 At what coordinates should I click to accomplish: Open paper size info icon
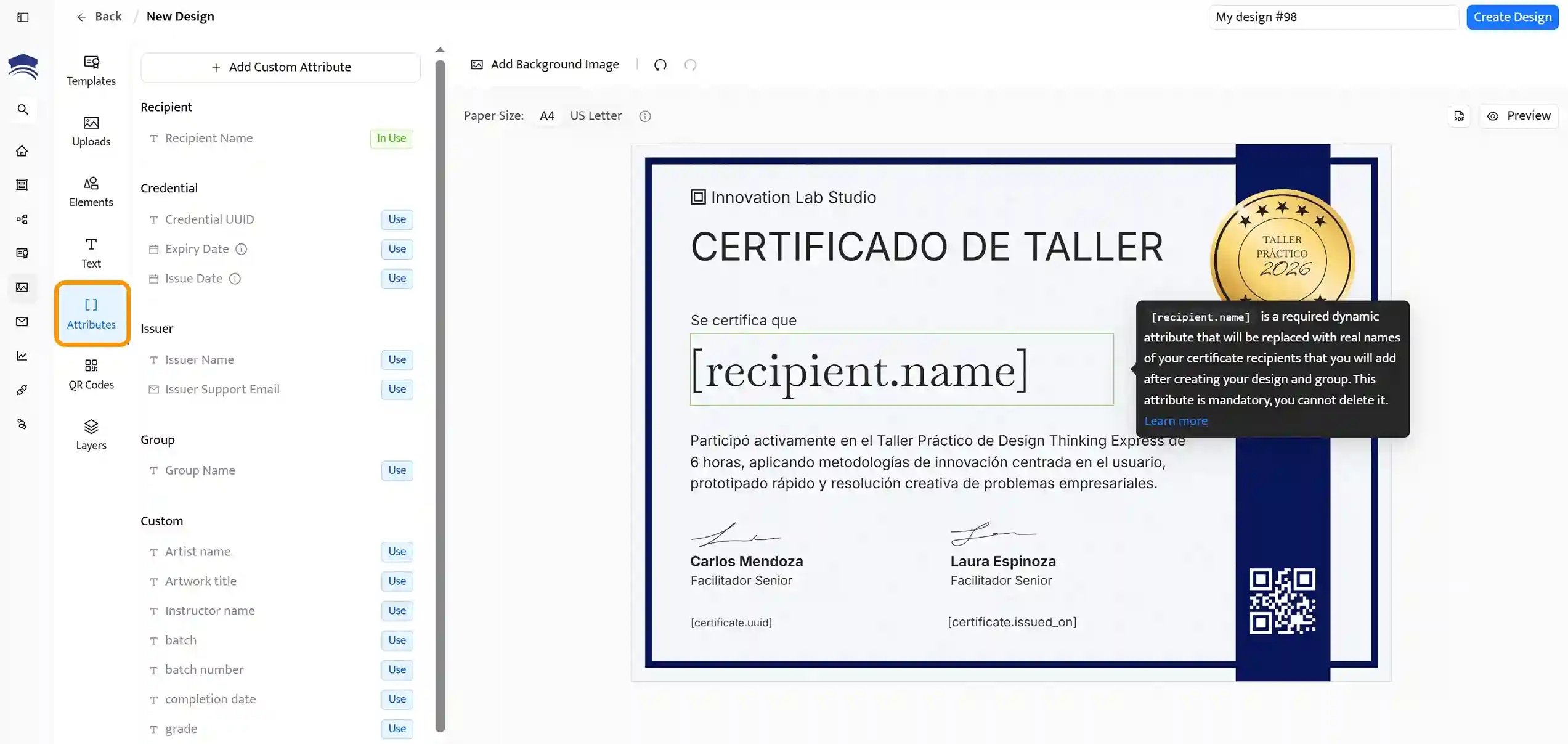[x=644, y=117]
